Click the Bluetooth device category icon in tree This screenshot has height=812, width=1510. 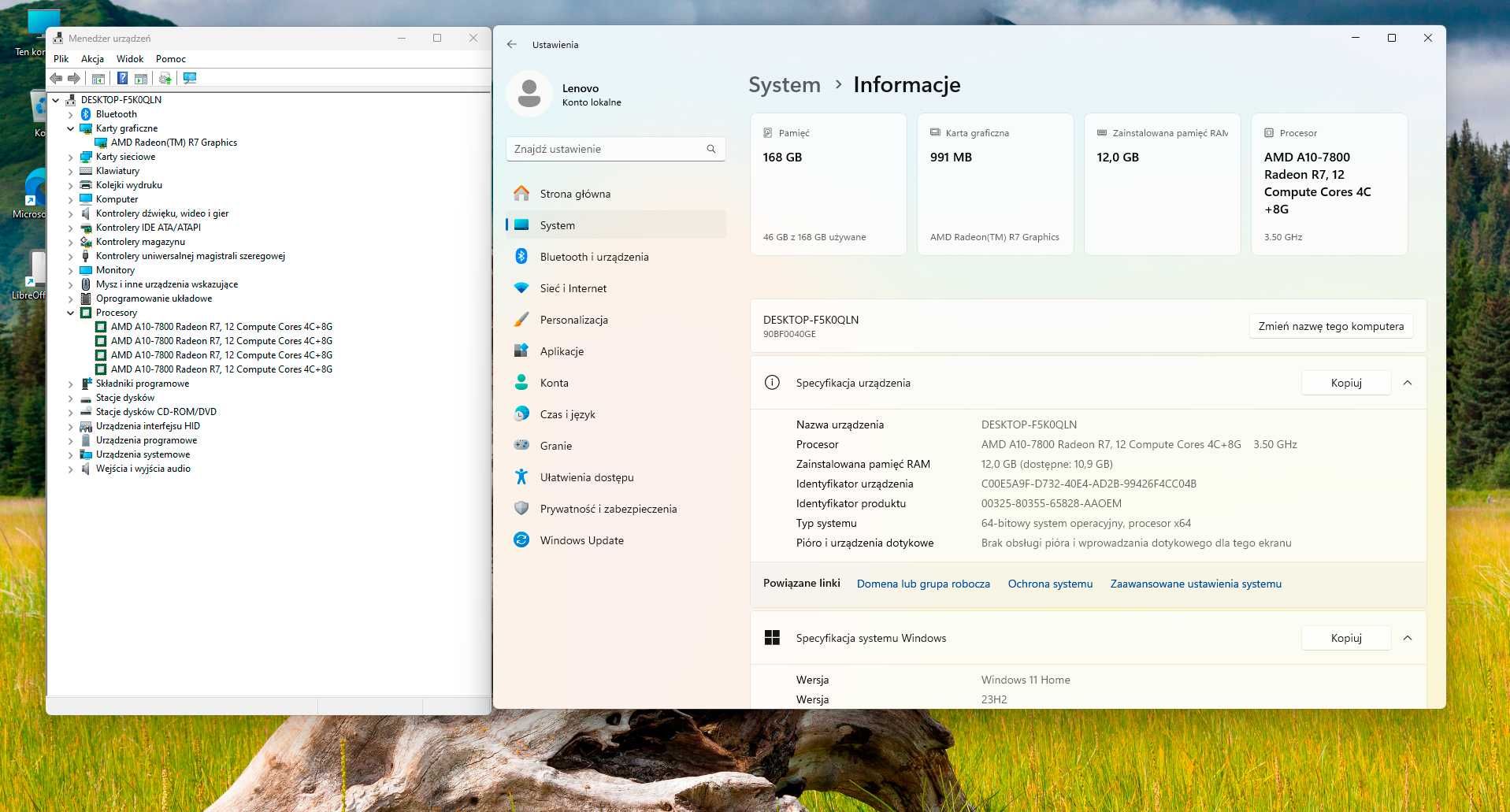[86, 114]
